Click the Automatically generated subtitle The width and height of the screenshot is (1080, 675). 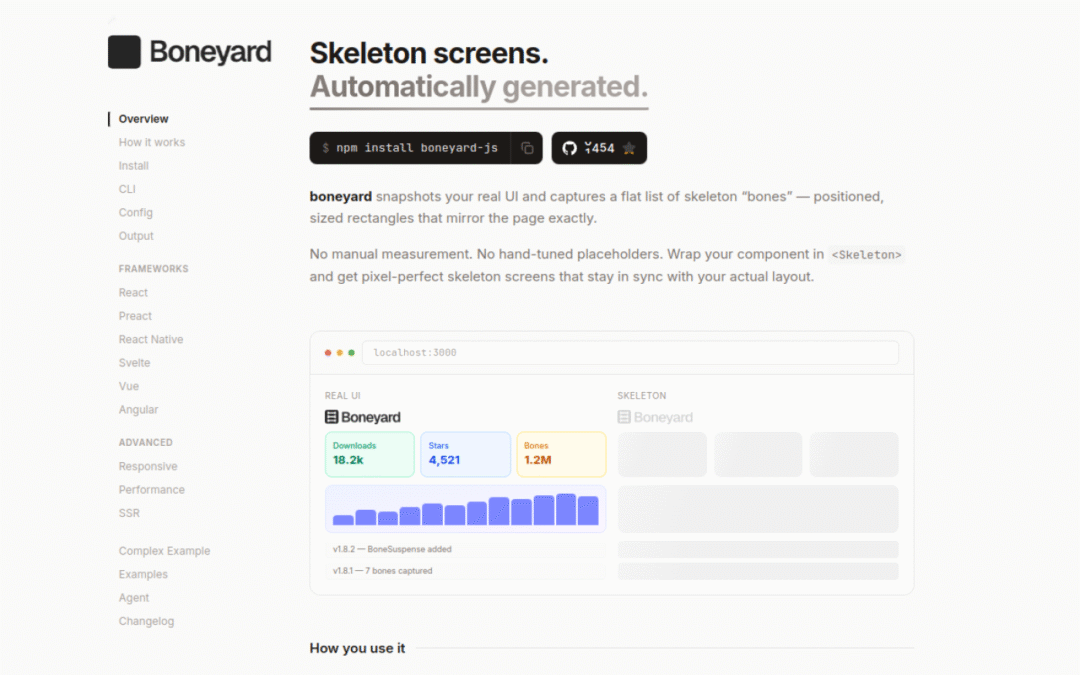[479, 87]
